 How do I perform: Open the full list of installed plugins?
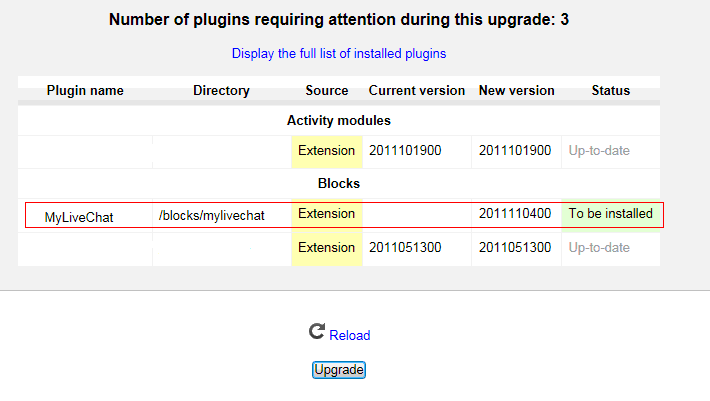(x=339, y=53)
